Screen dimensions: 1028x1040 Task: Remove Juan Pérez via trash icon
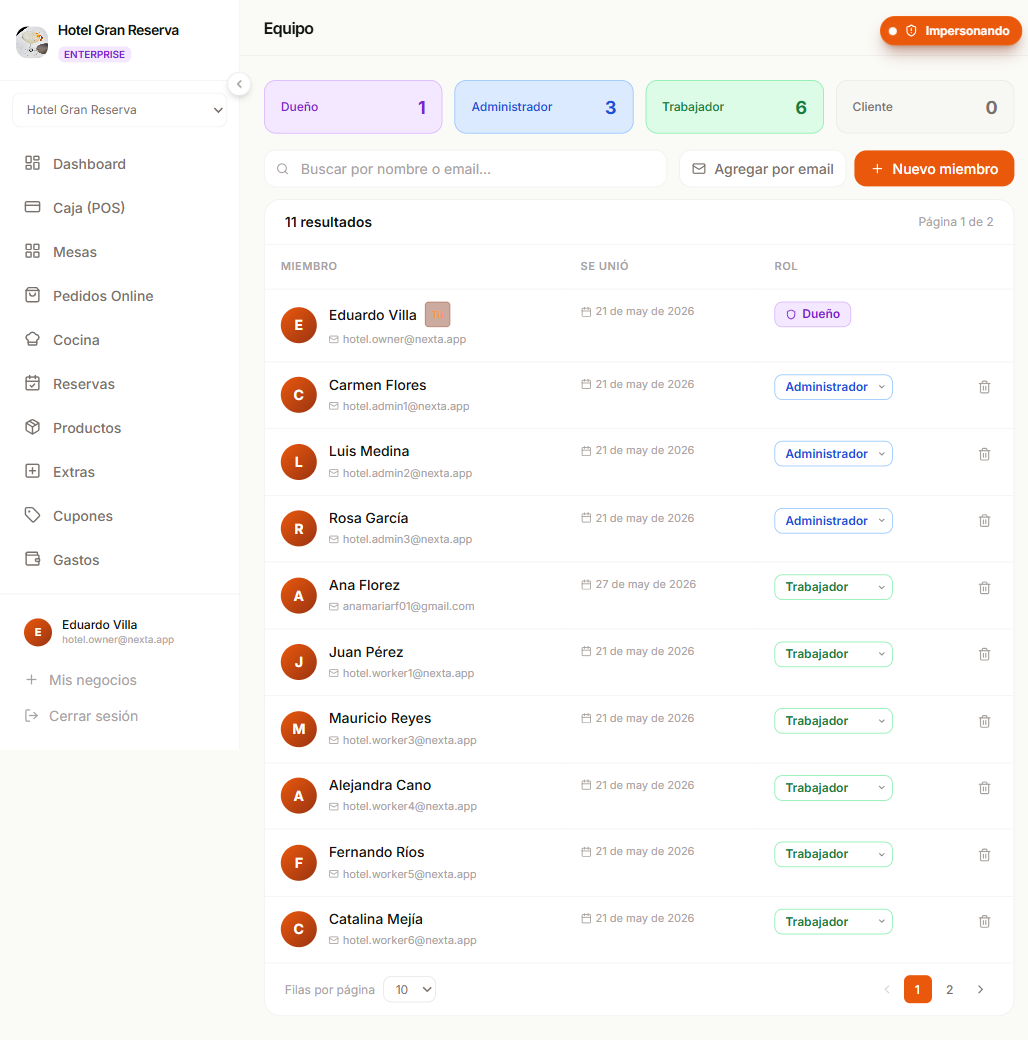[984, 654]
